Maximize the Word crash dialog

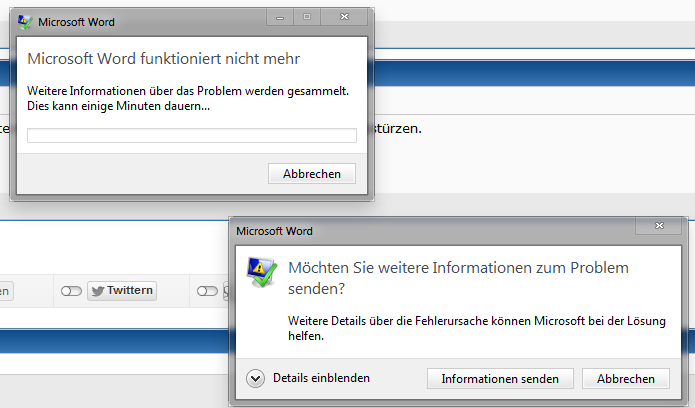tap(307, 17)
